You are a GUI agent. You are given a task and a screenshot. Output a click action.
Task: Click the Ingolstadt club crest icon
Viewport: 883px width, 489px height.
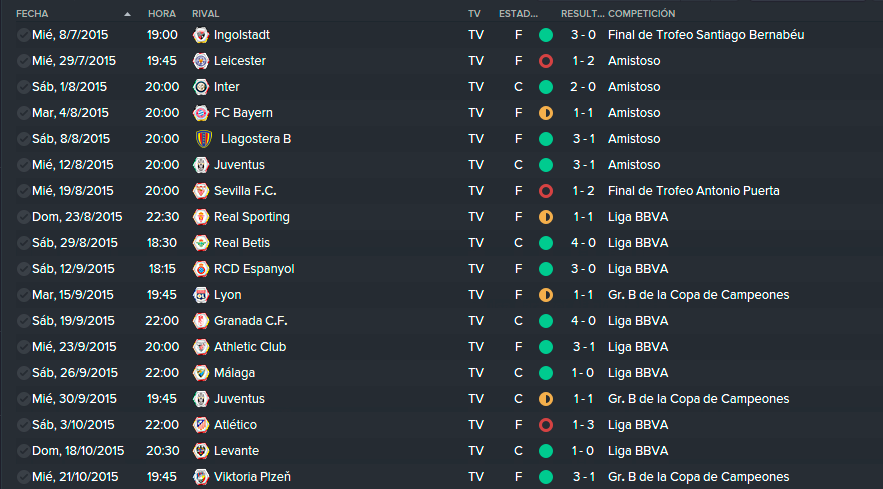pyautogui.click(x=200, y=35)
